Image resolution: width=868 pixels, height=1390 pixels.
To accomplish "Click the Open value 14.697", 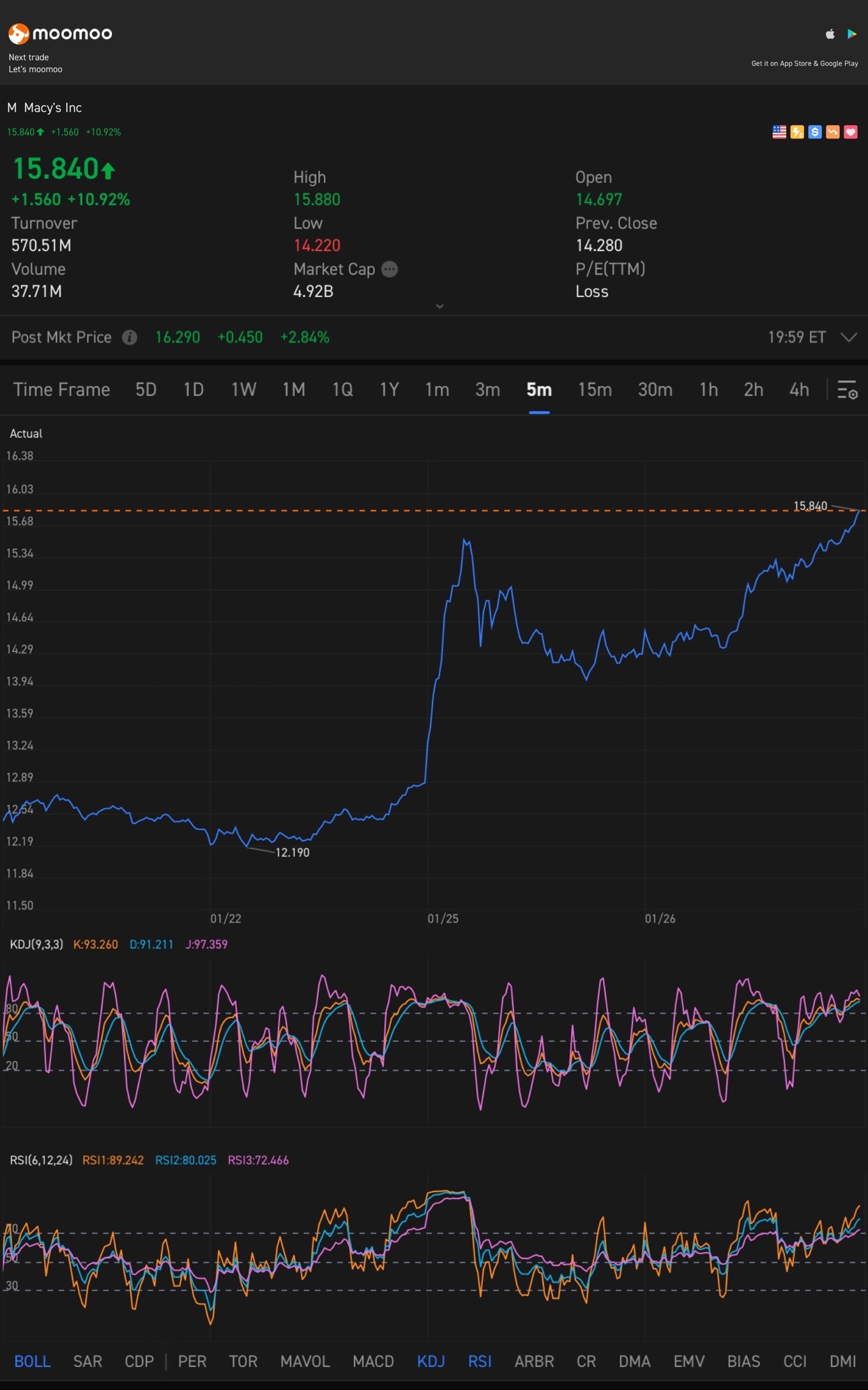I will click(x=599, y=199).
